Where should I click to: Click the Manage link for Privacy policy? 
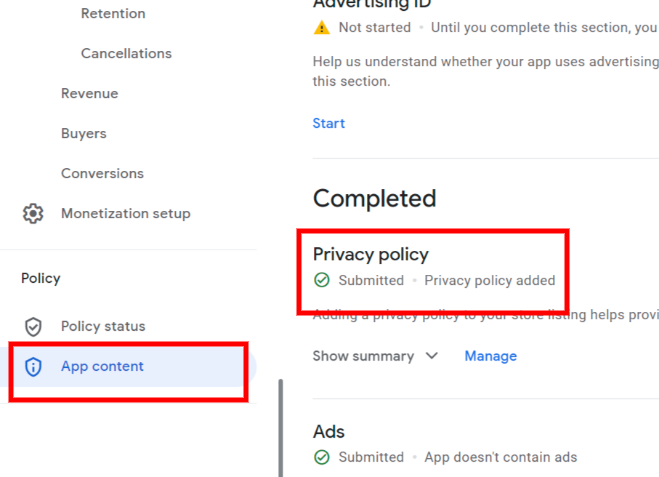pos(490,356)
